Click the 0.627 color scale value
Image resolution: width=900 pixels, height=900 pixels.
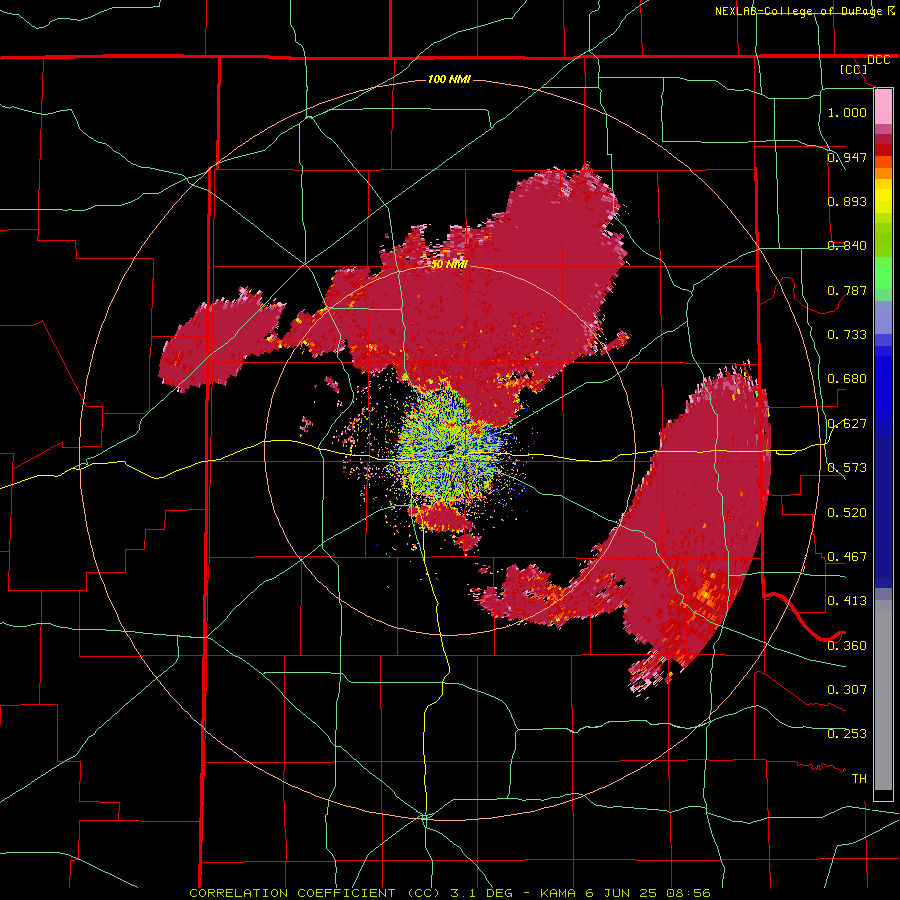pos(847,424)
